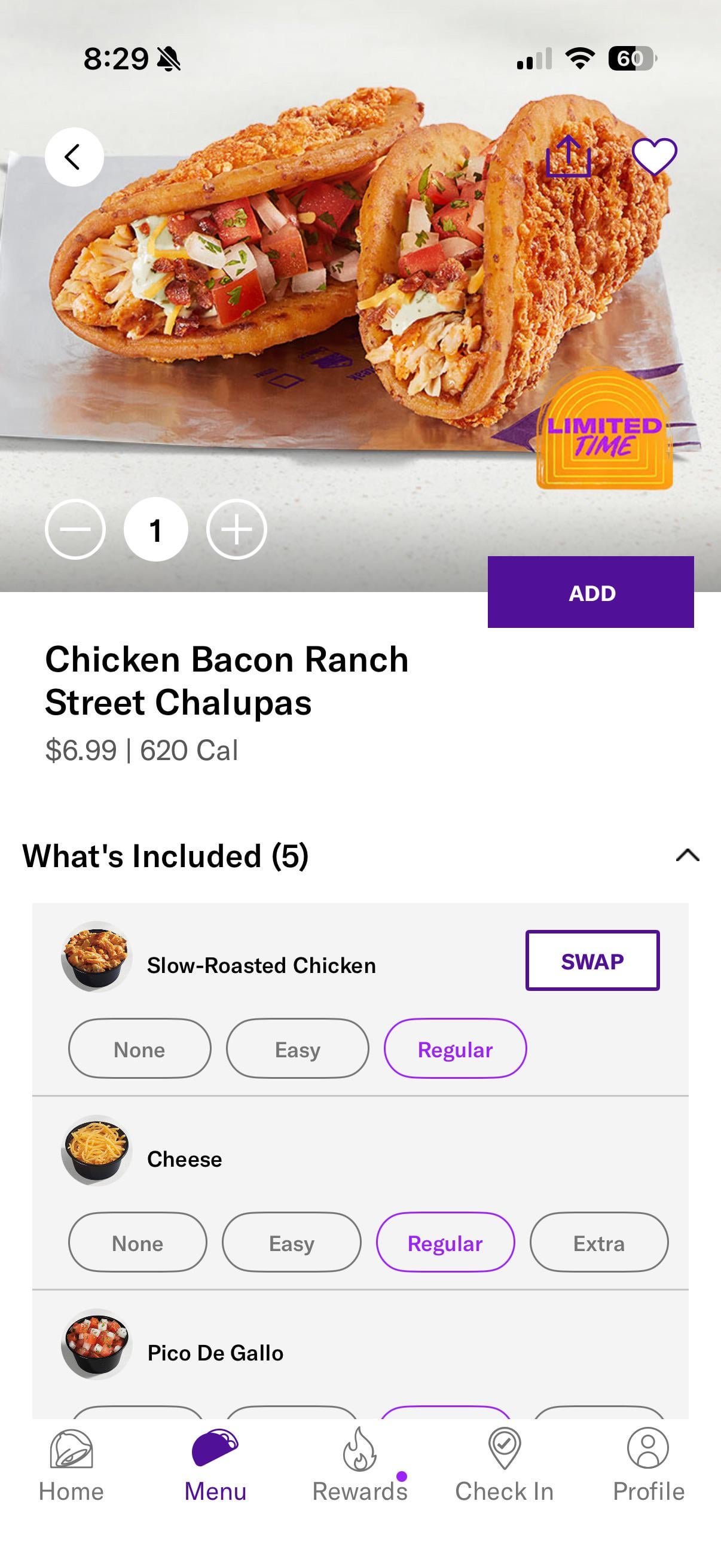The height and width of the screenshot is (1568, 721).
Task: Swap the Slow-Roasted Chicken
Action: (592, 961)
